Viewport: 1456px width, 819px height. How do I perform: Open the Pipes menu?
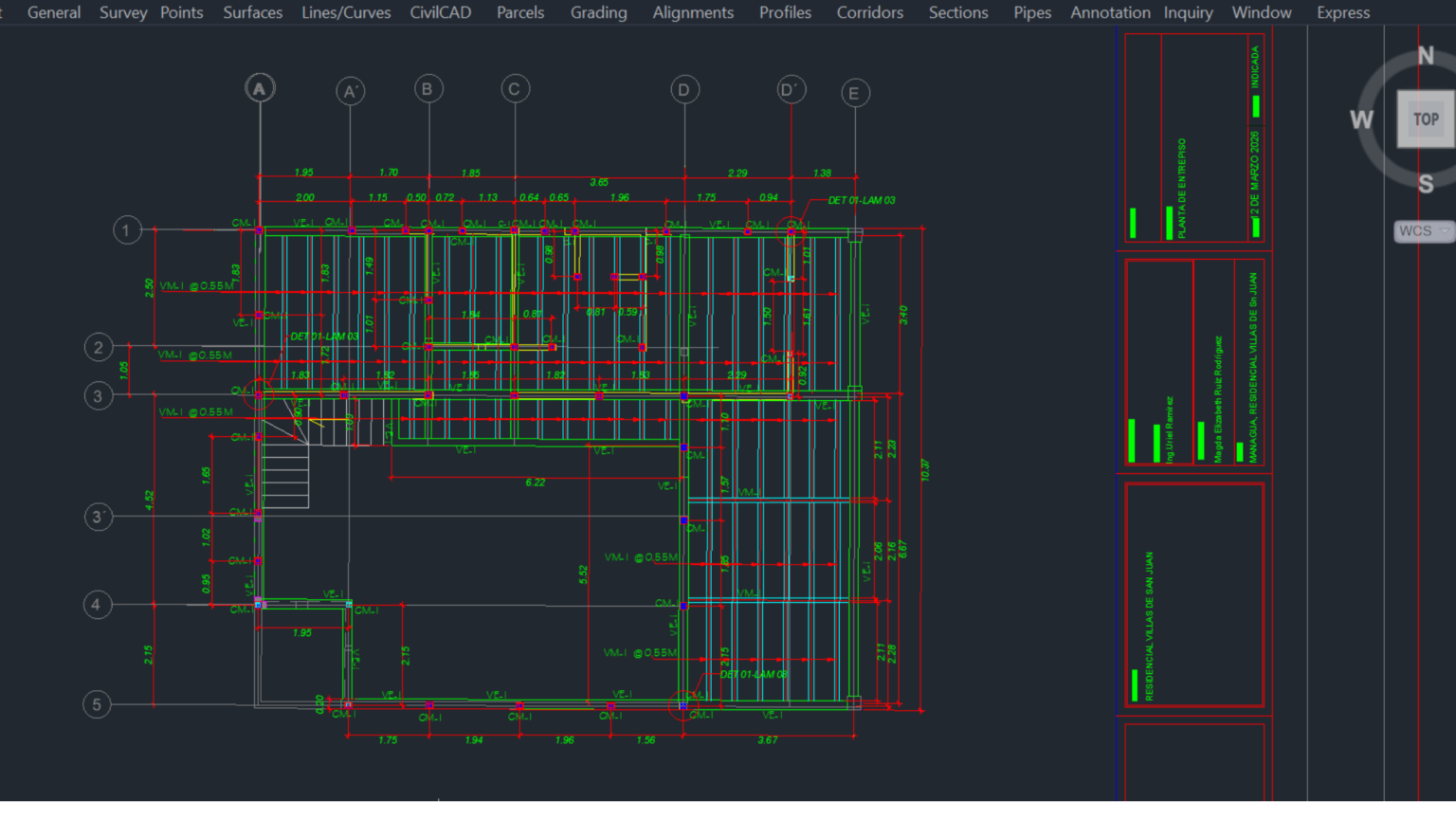point(1032,12)
